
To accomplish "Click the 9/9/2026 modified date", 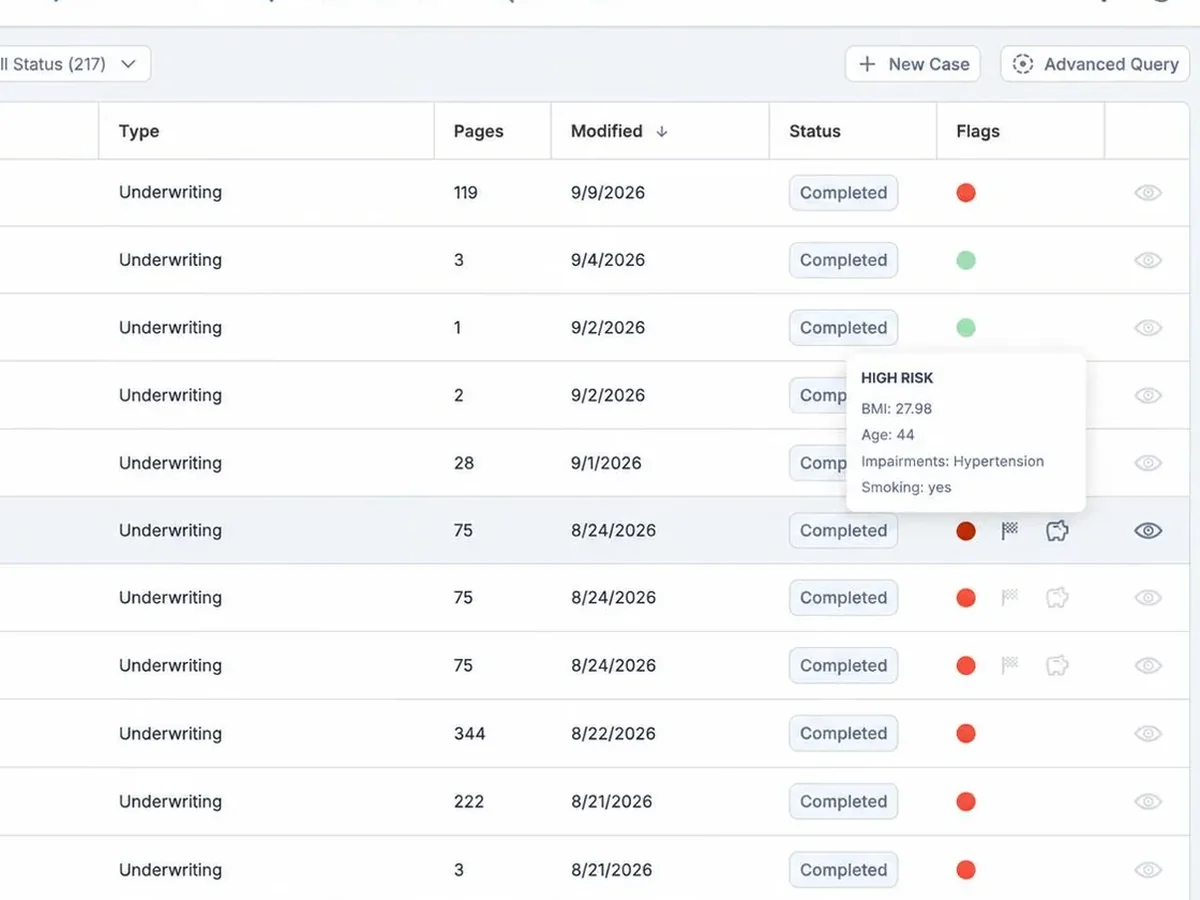I will coord(607,193).
